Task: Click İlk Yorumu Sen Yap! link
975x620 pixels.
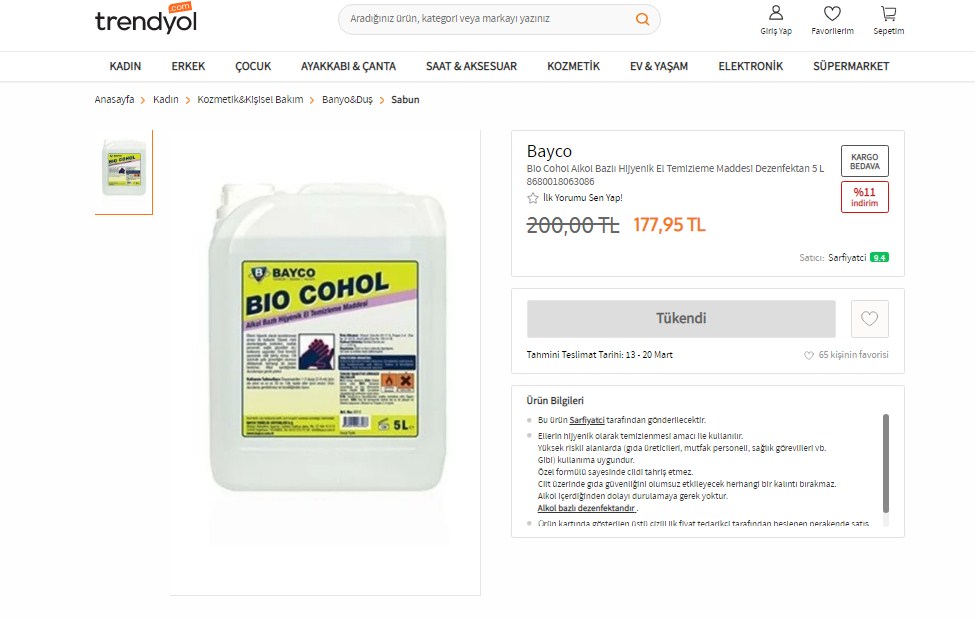Action: pos(583,198)
